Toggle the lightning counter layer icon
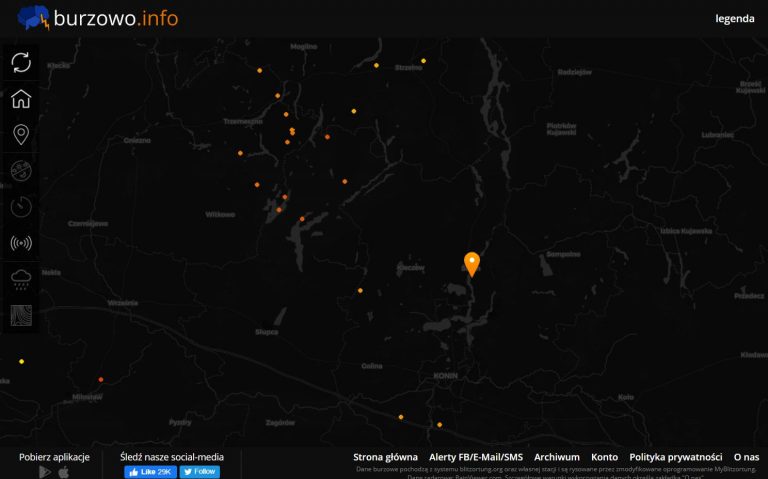 point(21,171)
